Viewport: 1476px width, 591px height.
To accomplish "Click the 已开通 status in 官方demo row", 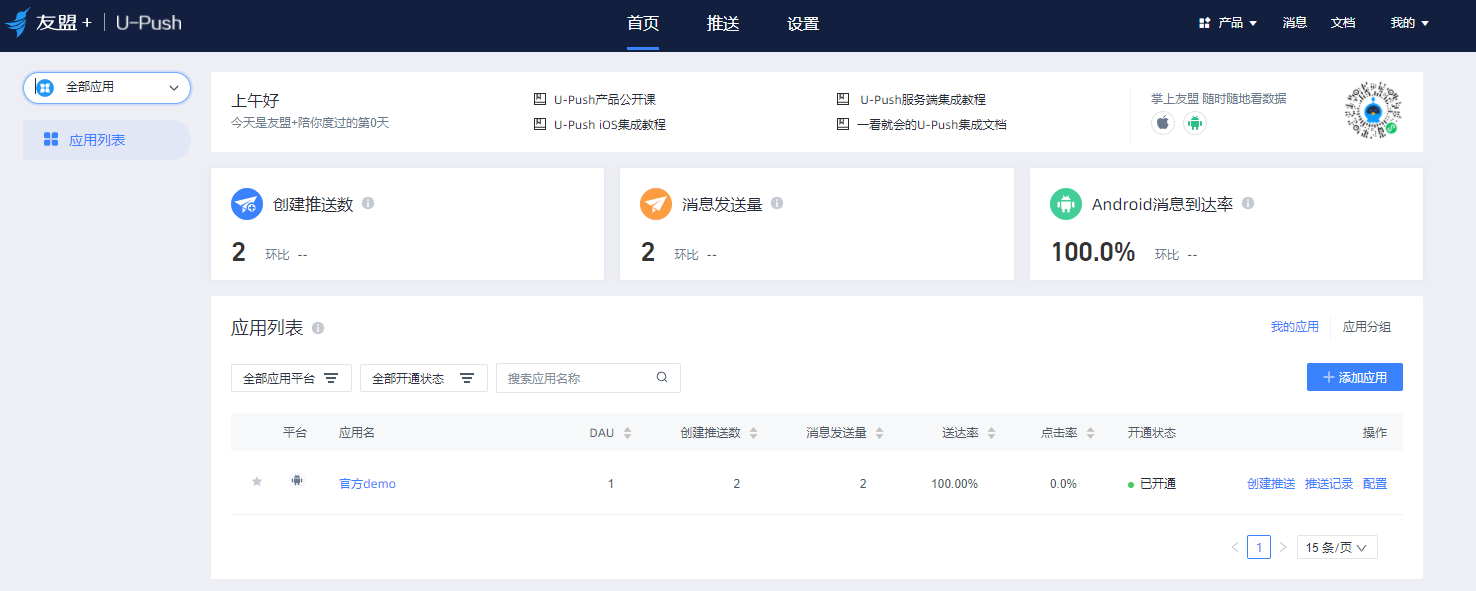I will (x=1152, y=484).
